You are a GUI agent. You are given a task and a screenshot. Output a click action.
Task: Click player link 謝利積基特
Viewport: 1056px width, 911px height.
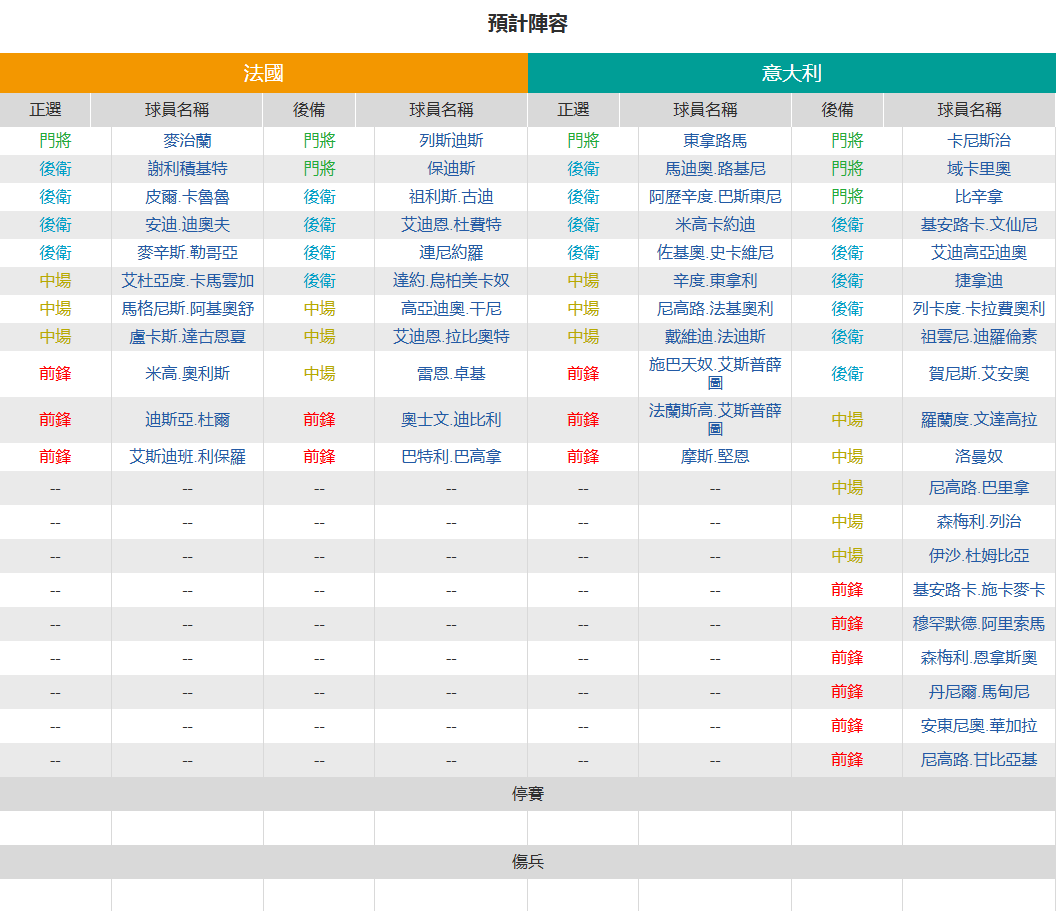pos(187,168)
